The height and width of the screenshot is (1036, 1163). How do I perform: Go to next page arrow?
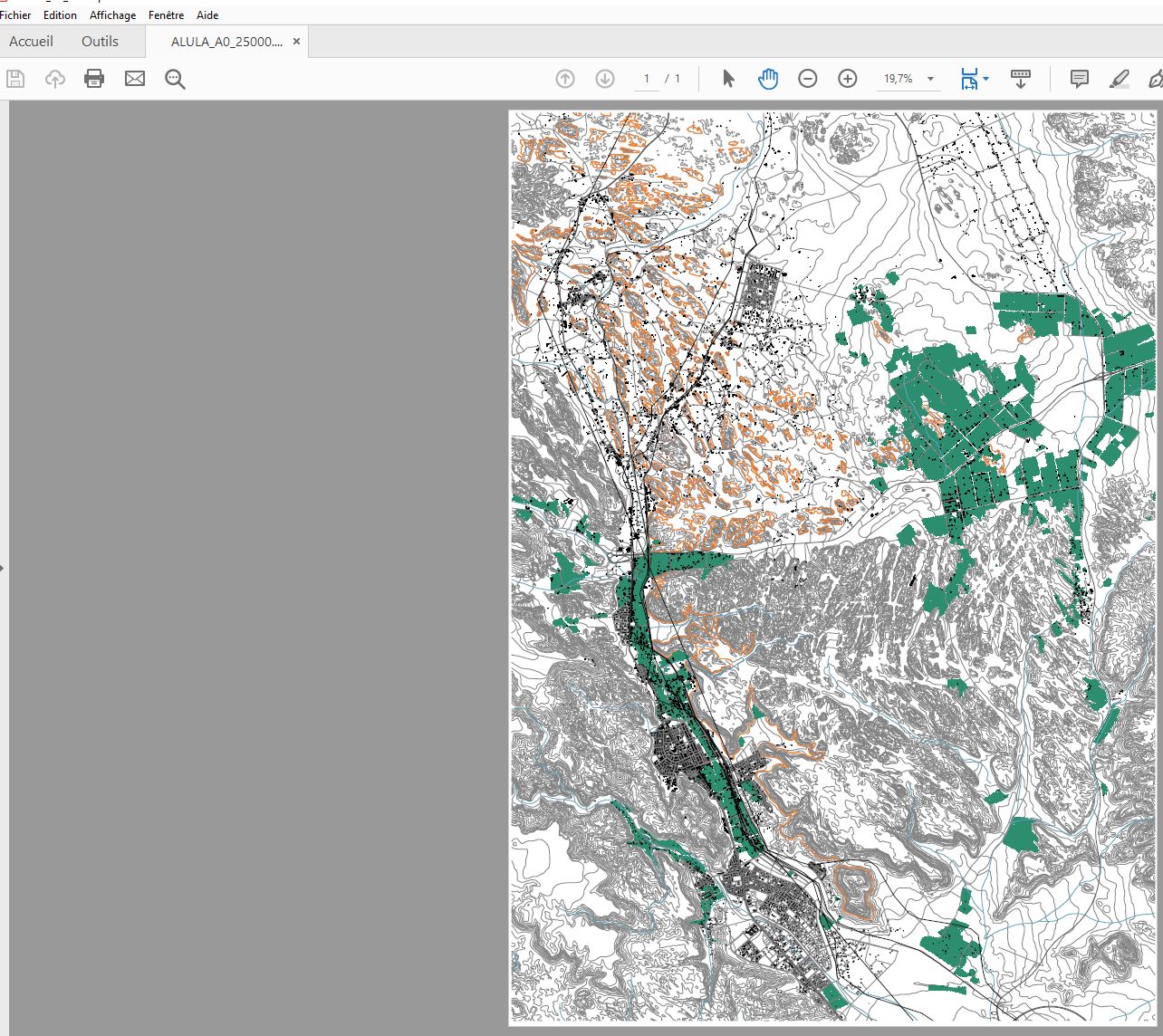click(x=605, y=79)
